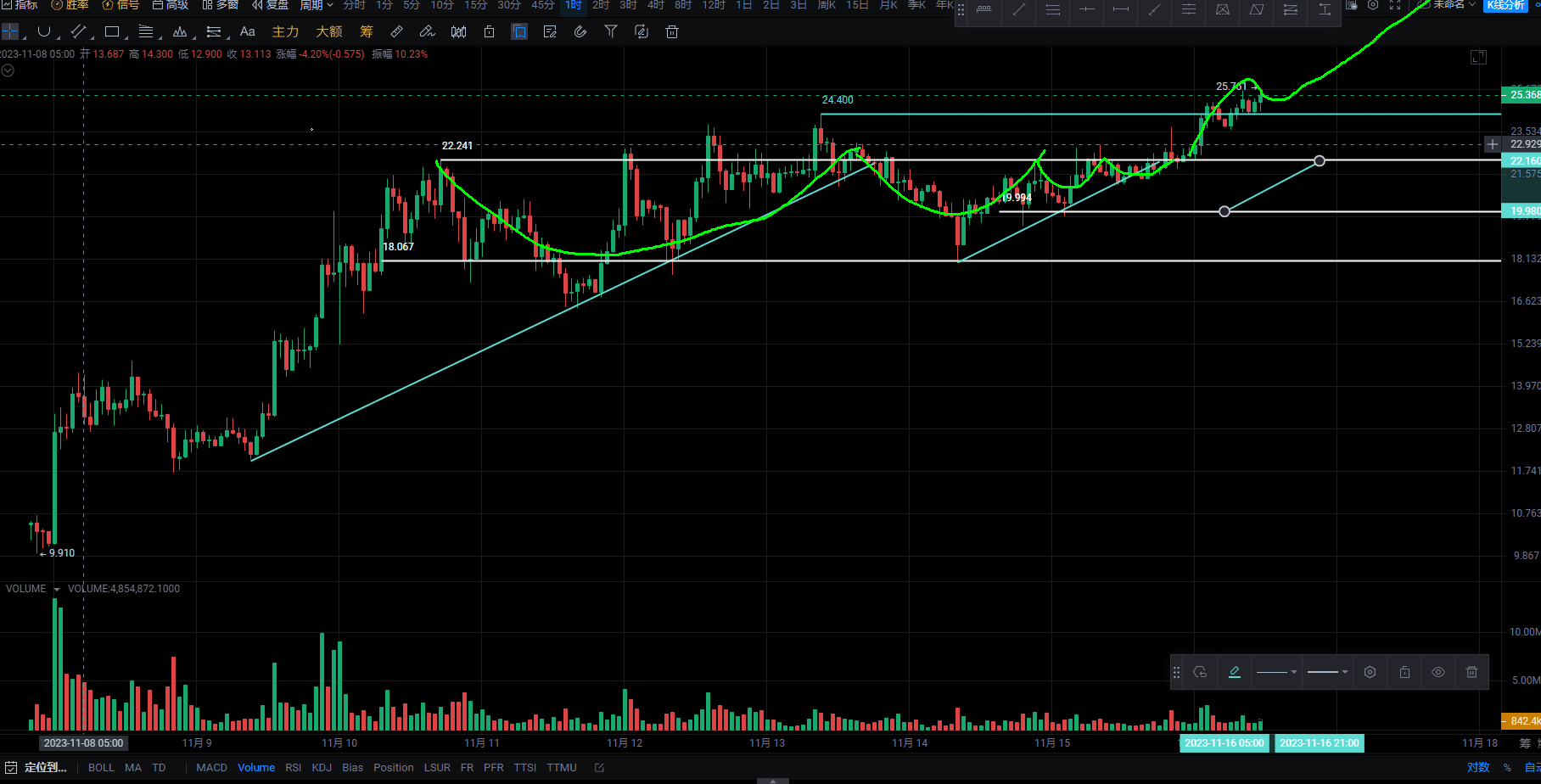Image resolution: width=1541 pixels, height=784 pixels.
Task: Select the ruler measure tool
Action: point(396,31)
